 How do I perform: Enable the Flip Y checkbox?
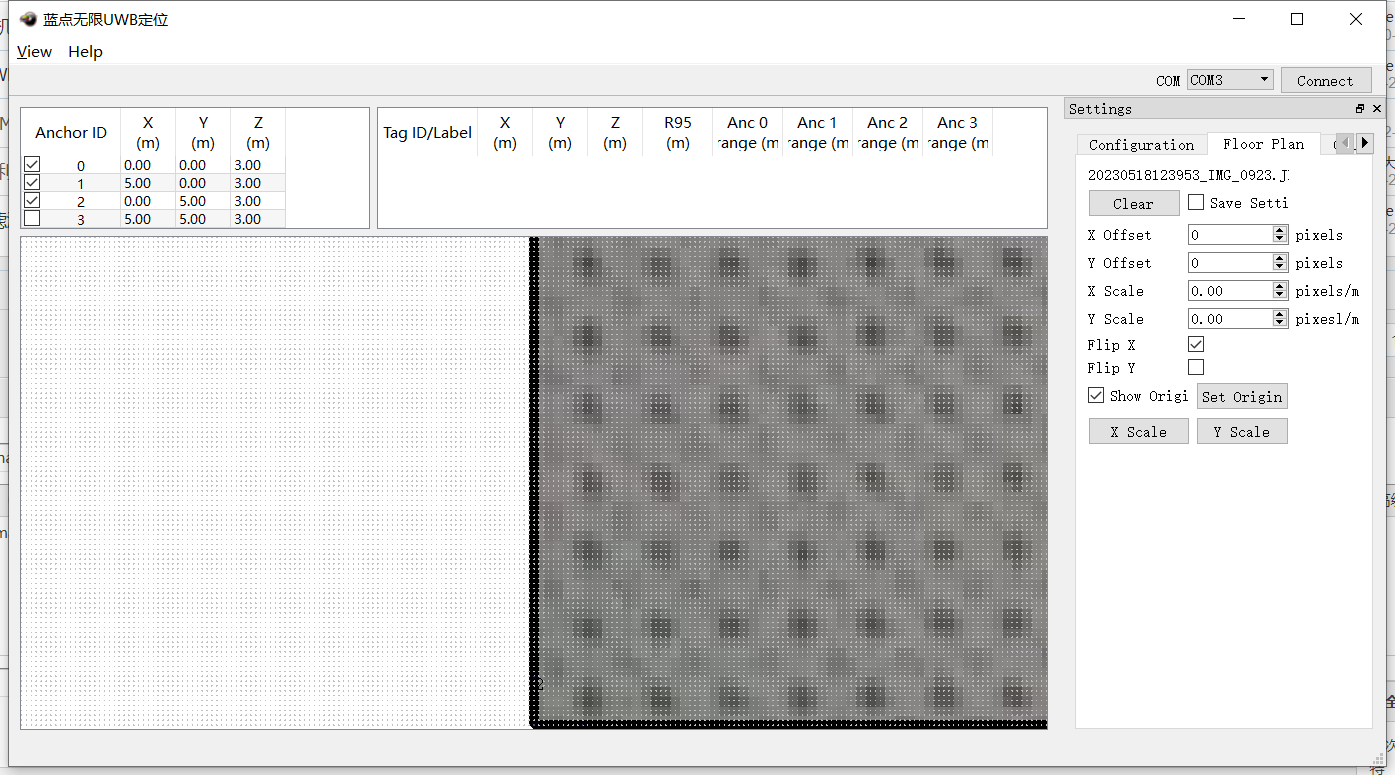[x=1196, y=367]
